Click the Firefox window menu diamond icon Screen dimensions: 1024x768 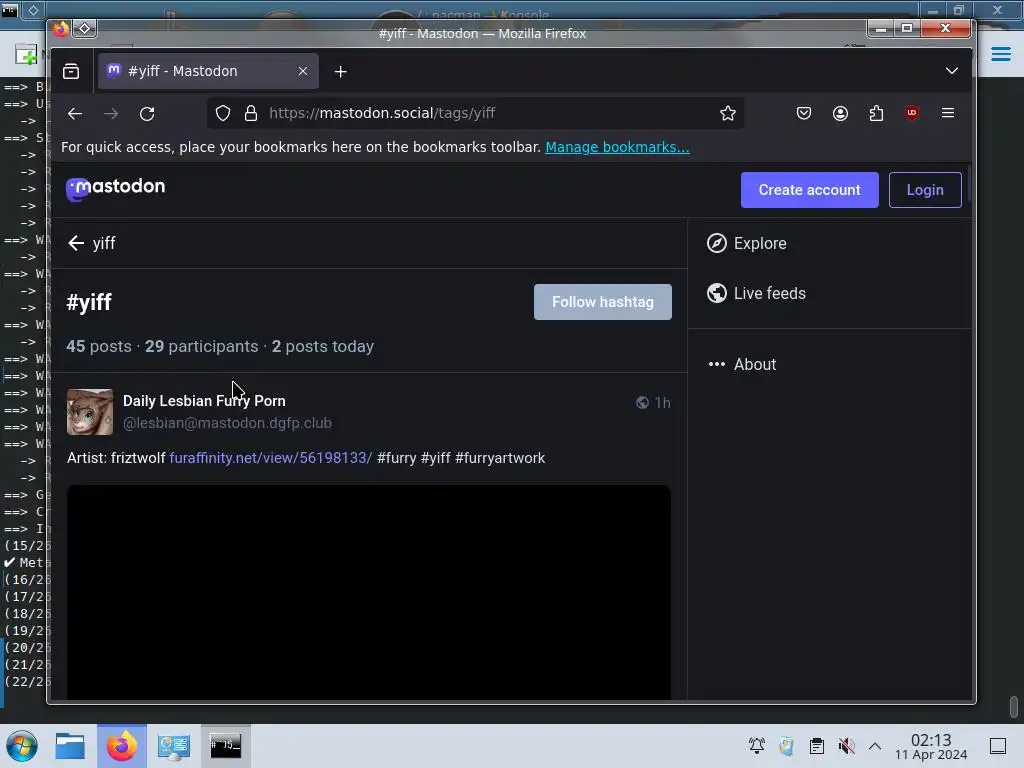pyautogui.click(x=84, y=28)
